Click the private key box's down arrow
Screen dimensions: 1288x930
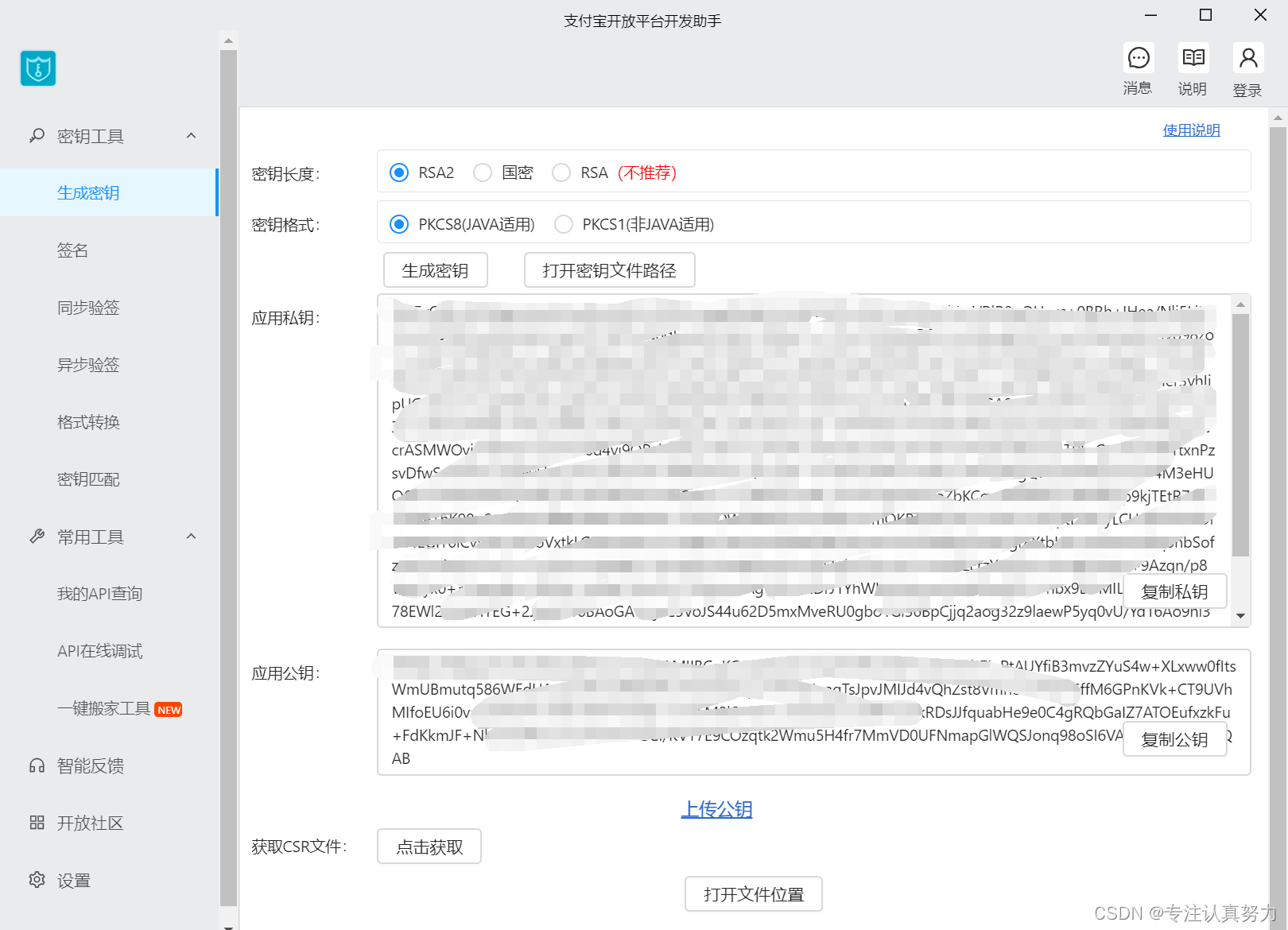(x=1240, y=616)
